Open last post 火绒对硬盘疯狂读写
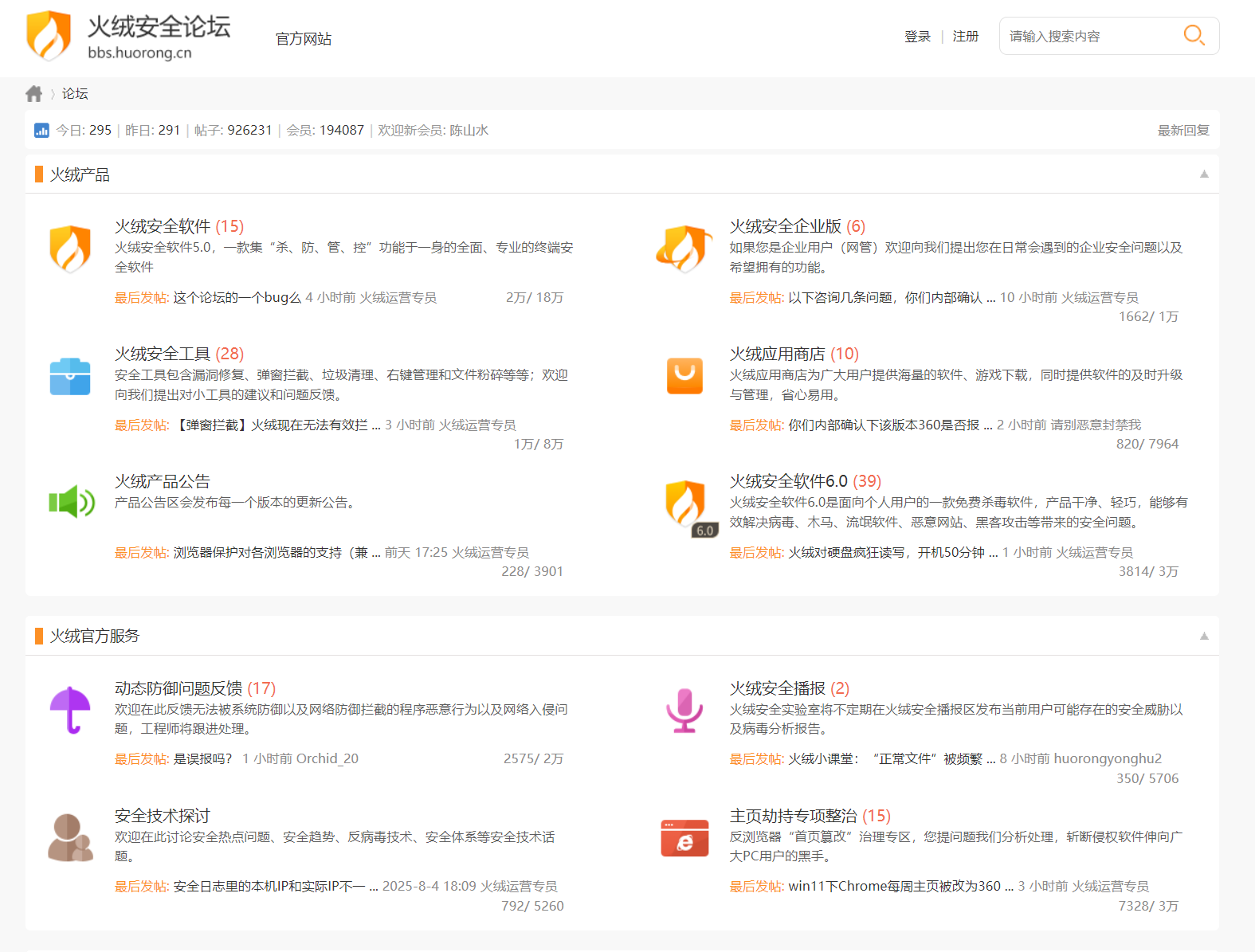This screenshot has width=1255, height=952. coord(893,553)
